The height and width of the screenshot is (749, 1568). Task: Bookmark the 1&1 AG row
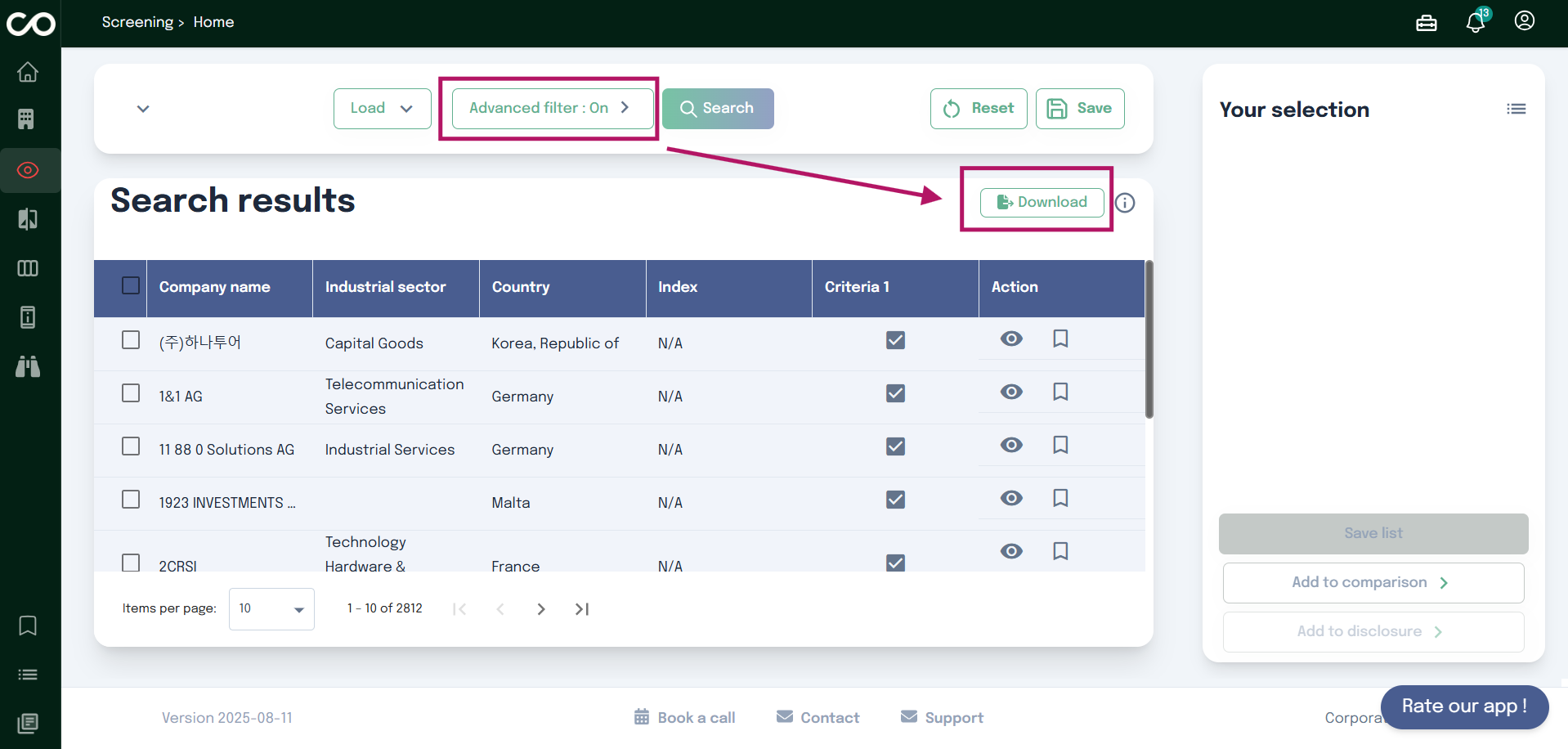[1060, 392]
